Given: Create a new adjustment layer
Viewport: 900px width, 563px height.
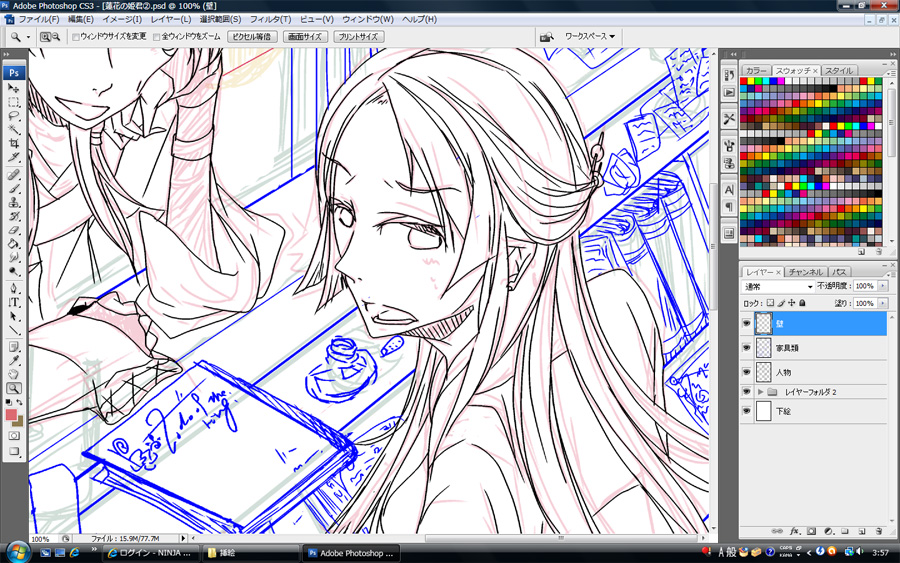Looking at the screenshot, I should 828,531.
